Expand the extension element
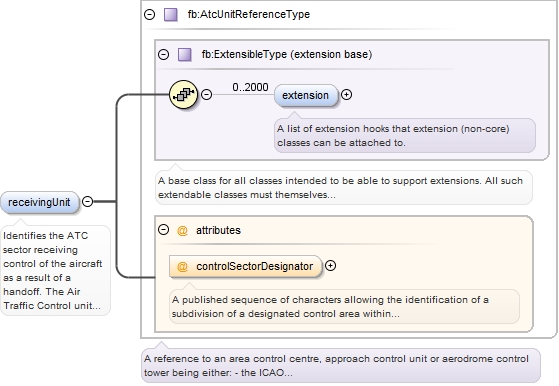This screenshot has width=559, height=386. [347, 94]
